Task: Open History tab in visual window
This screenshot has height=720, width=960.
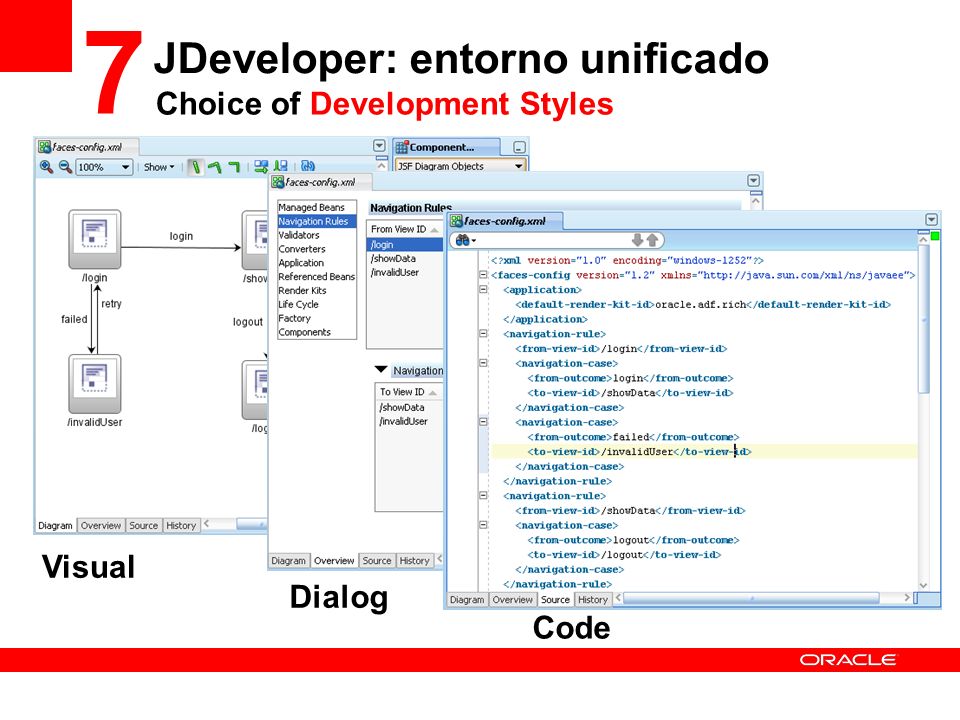Action: [x=181, y=525]
